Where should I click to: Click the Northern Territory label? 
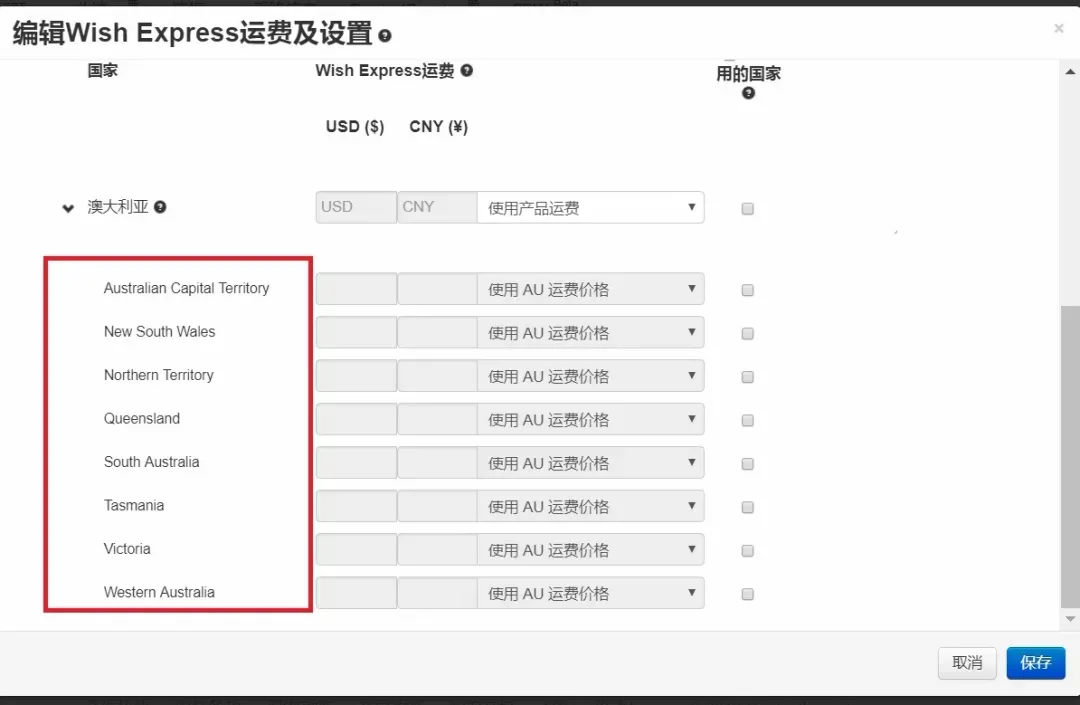[159, 375]
